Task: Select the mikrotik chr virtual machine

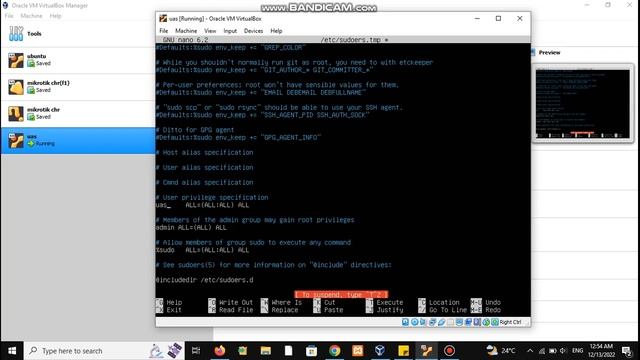Action: (x=78, y=113)
